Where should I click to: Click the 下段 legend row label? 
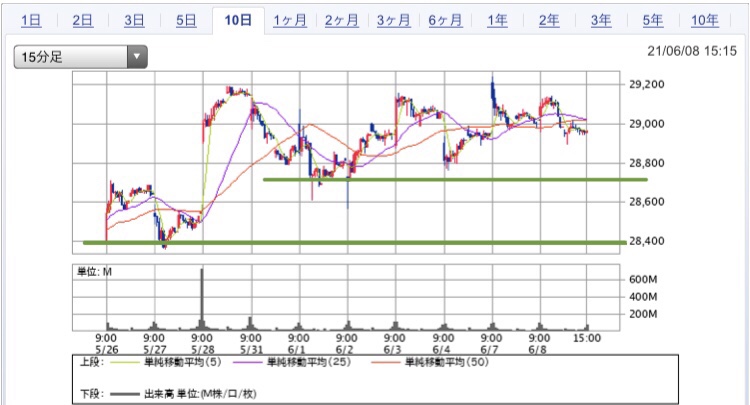point(92,394)
